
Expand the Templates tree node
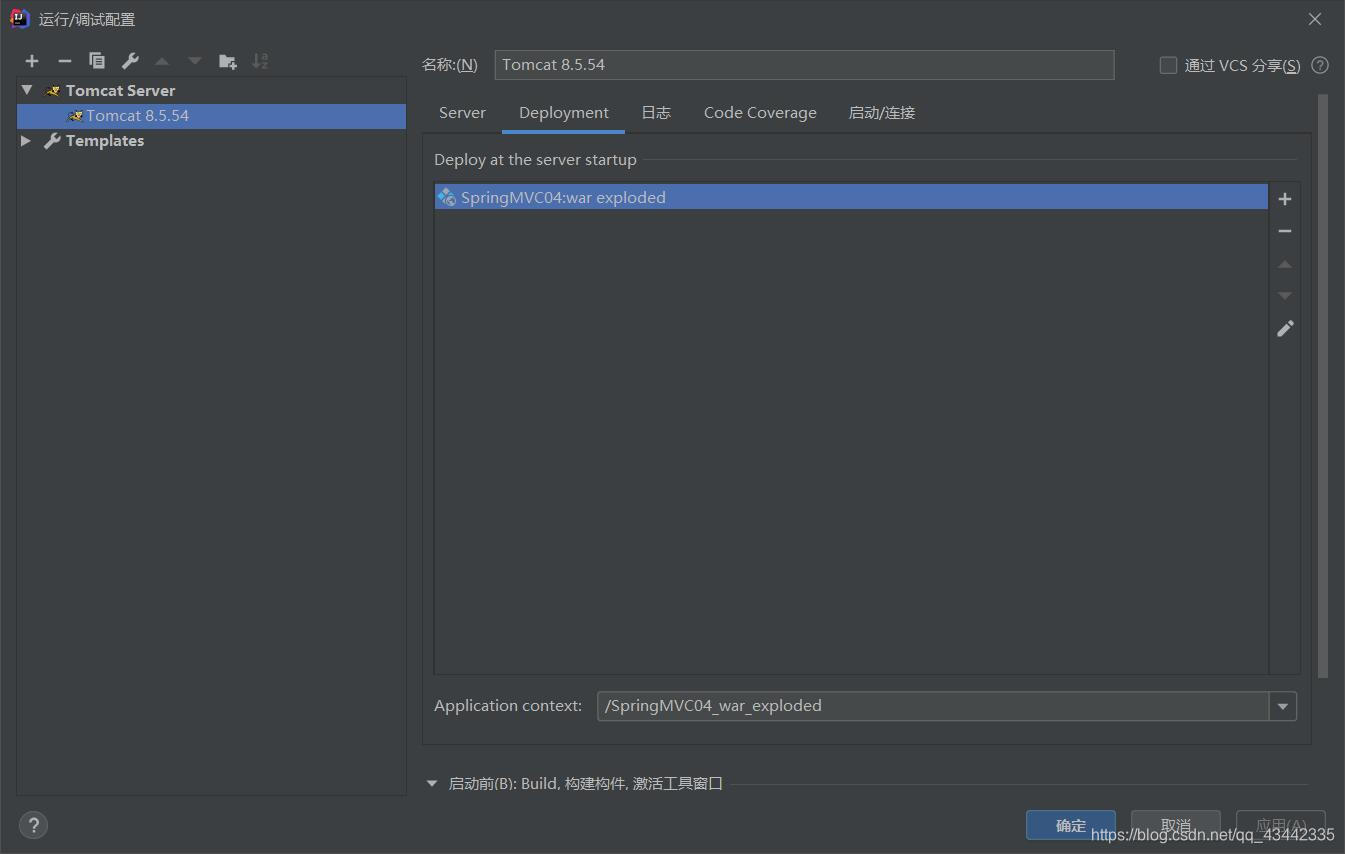click(26, 141)
